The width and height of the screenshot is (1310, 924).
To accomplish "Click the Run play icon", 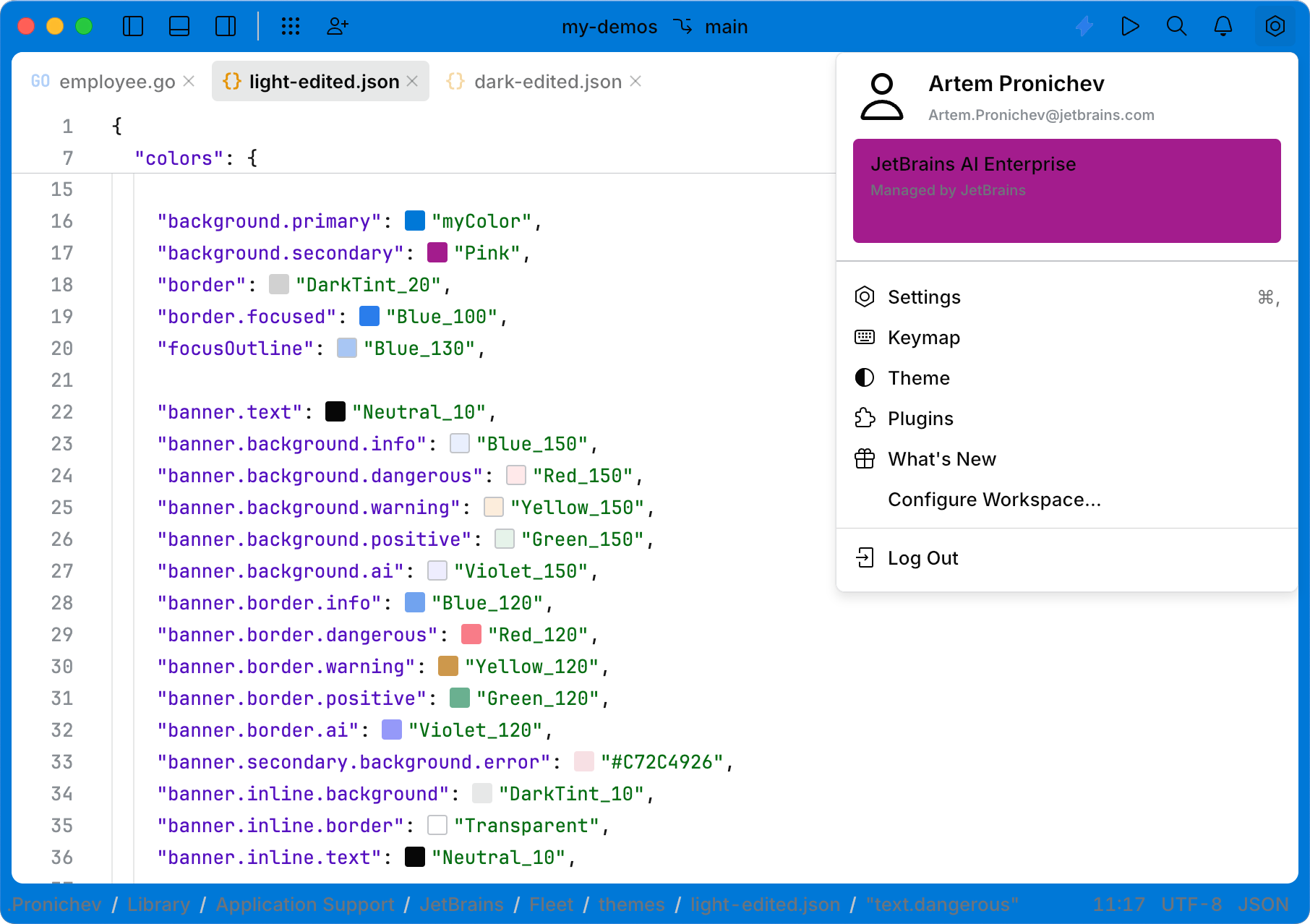I will point(1130,27).
